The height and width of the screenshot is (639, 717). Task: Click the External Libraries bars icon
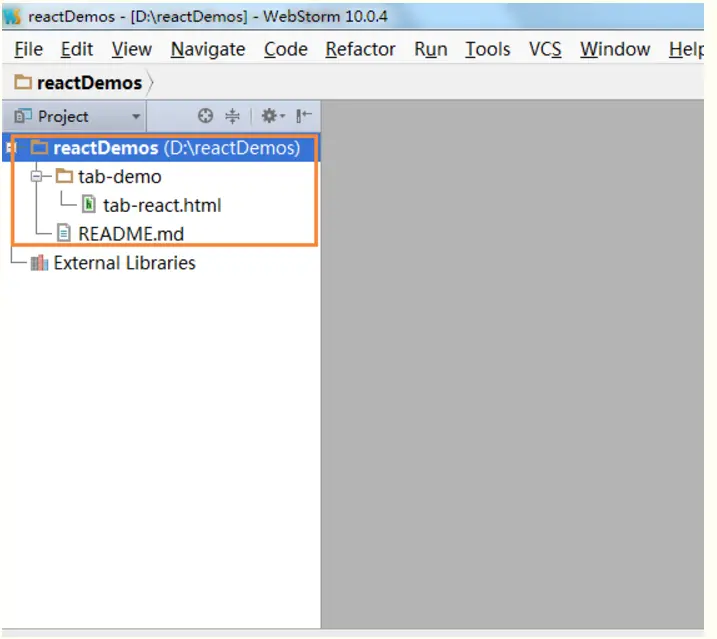tap(39, 263)
